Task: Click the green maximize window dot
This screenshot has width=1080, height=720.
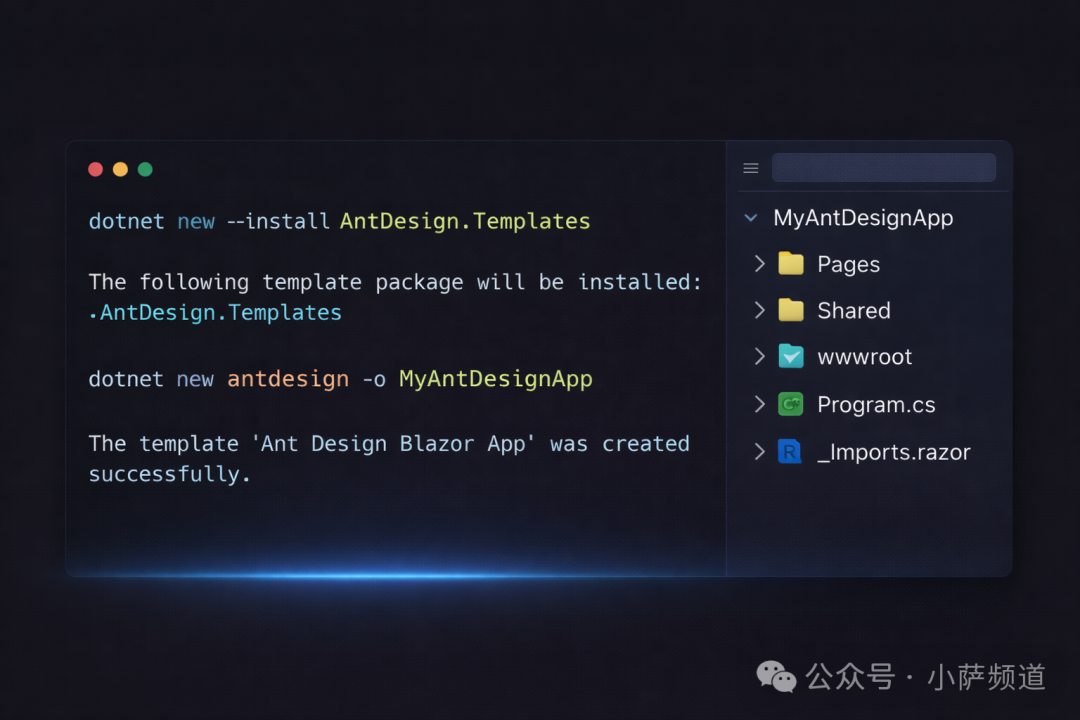Action: point(145,169)
